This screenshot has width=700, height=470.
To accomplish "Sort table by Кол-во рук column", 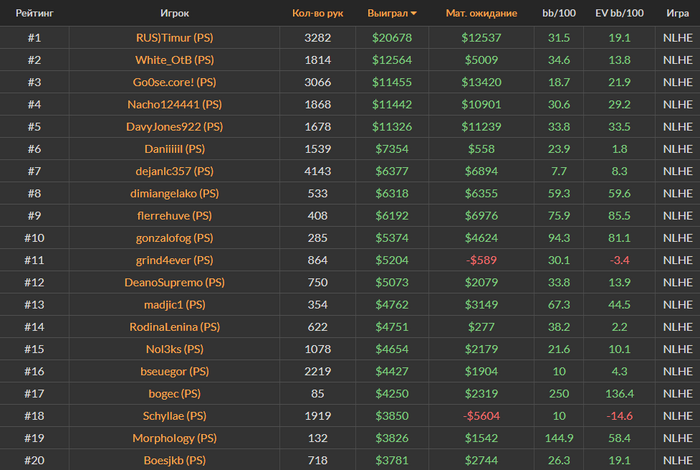I will (317, 13).
